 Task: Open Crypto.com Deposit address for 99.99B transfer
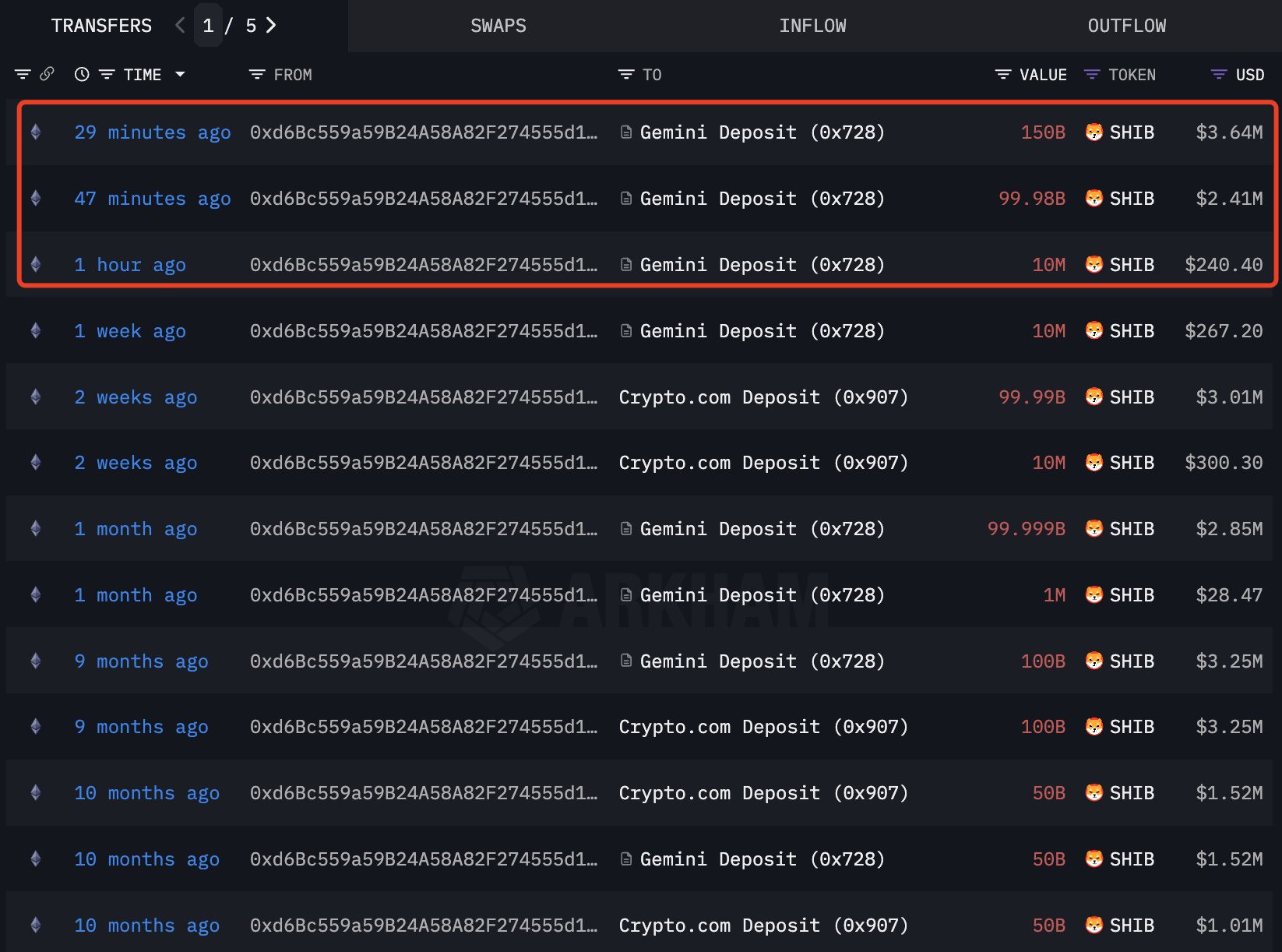pyautogui.click(x=763, y=397)
